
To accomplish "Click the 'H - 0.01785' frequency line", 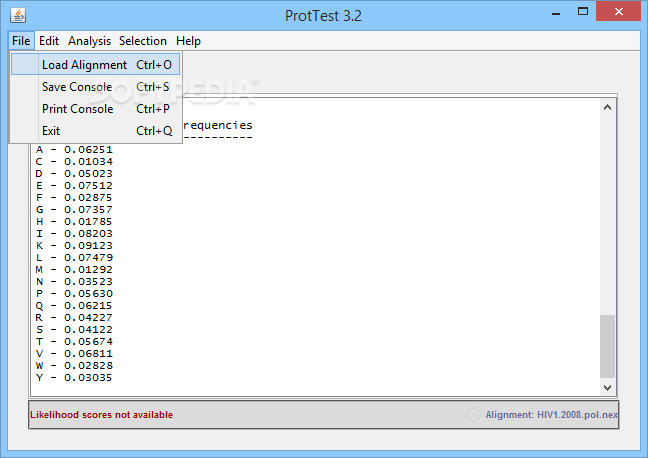I will tap(74, 221).
